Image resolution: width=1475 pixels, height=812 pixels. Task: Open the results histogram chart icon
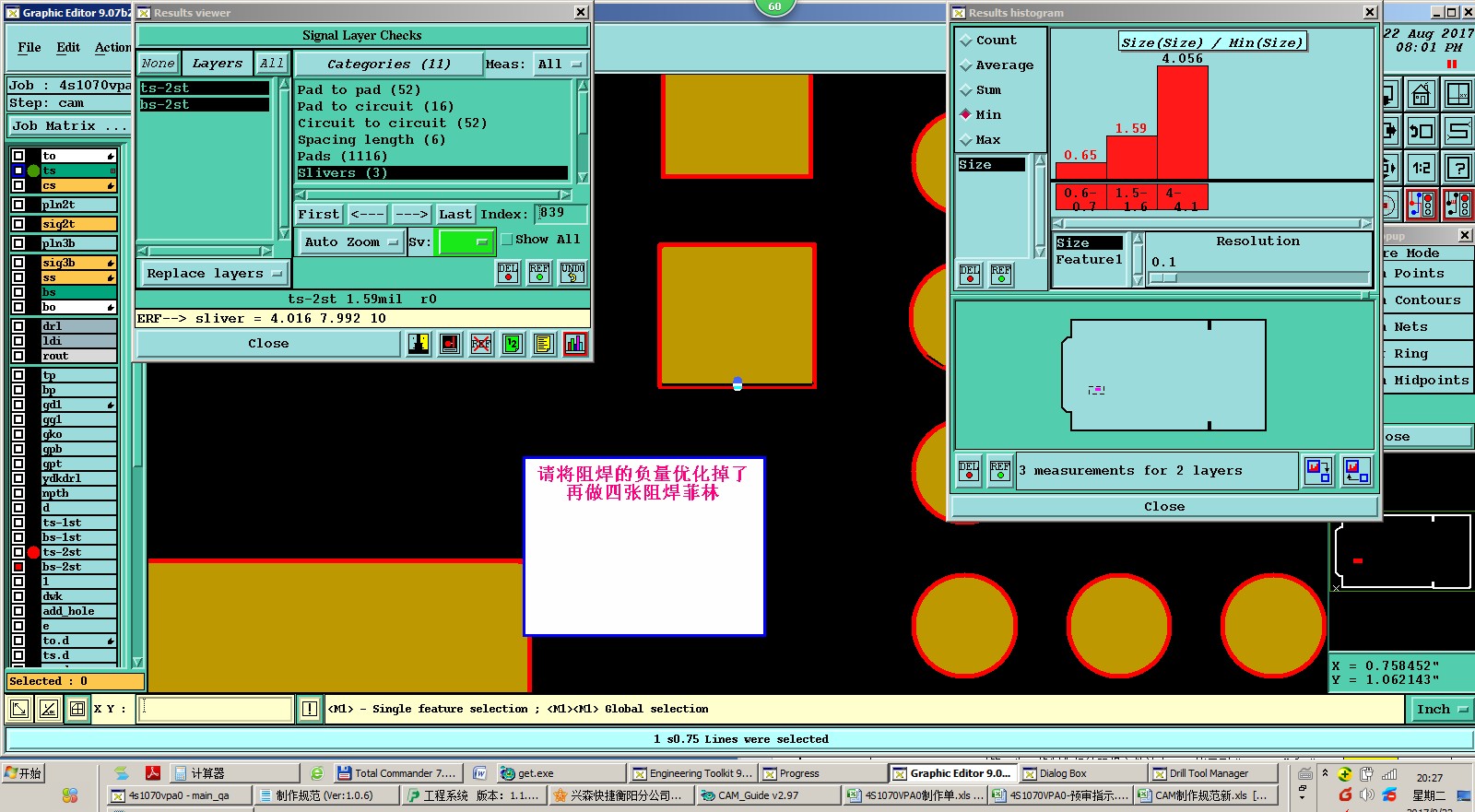coord(575,344)
